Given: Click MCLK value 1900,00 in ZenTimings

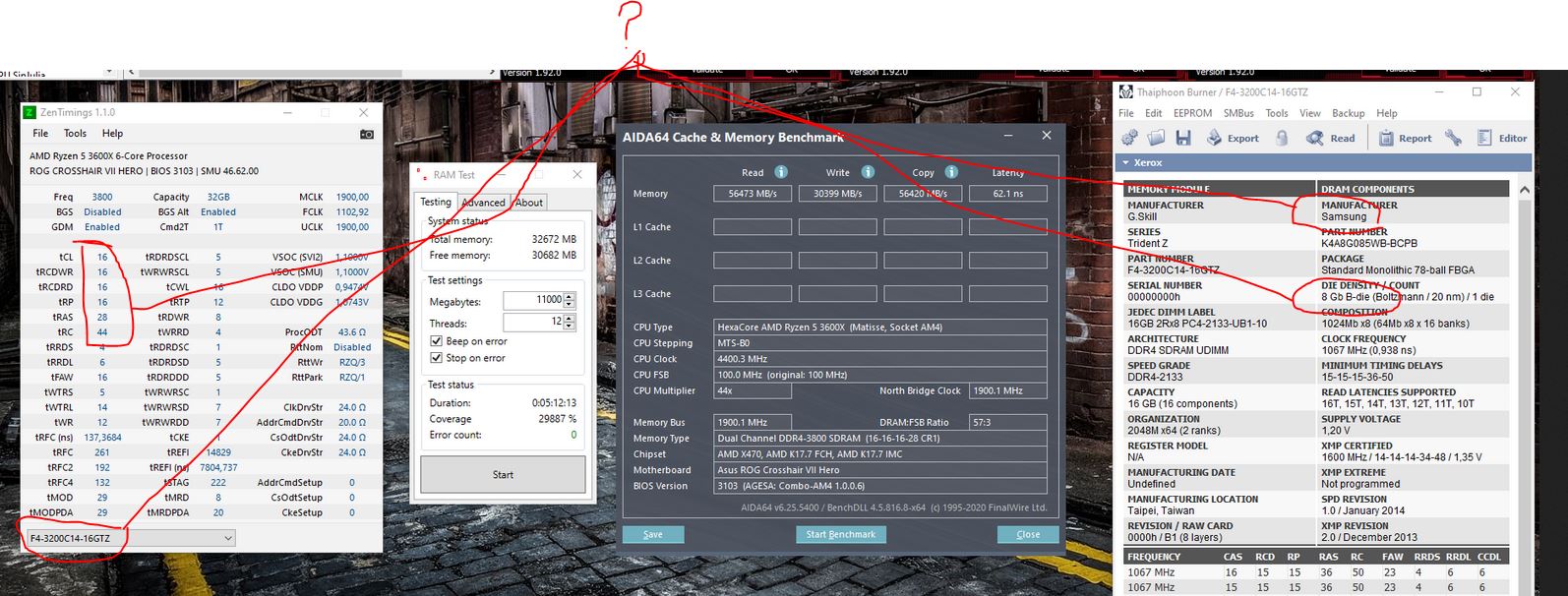Looking at the screenshot, I should pos(352,197).
